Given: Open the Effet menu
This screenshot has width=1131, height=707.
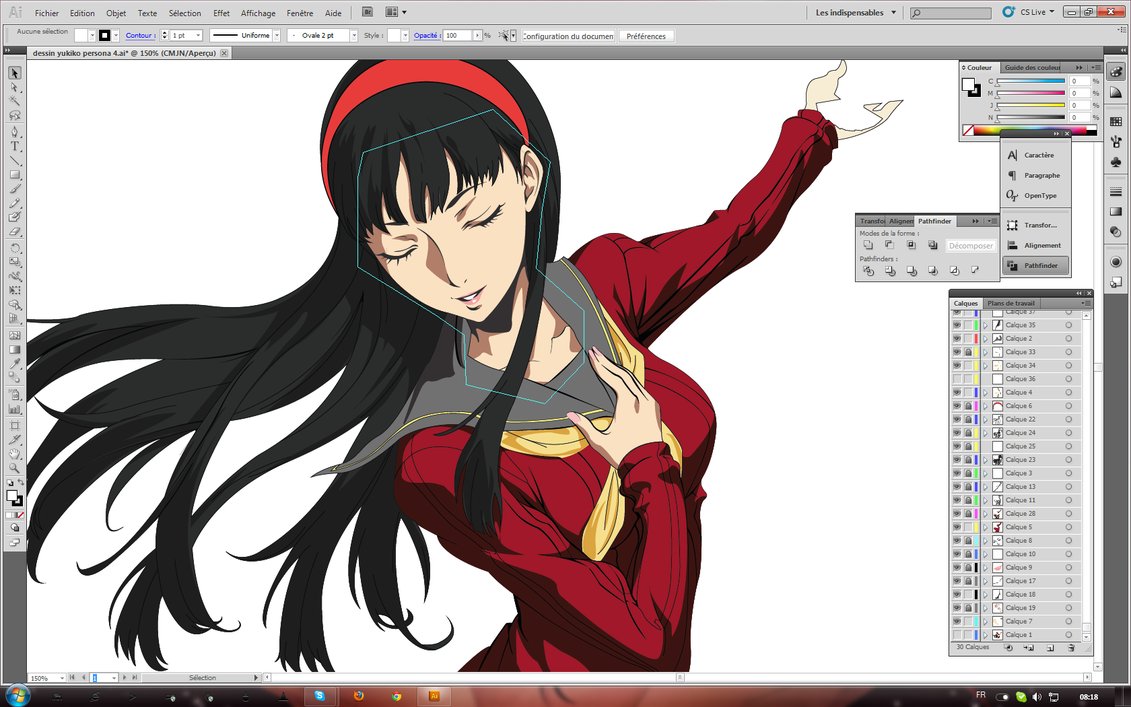Looking at the screenshot, I should 221,14.
